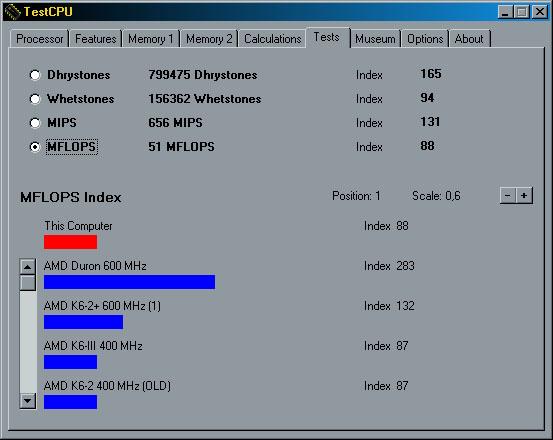Click the blue AMD K6-2 400 MHz (OLD) bar
The width and height of the screenshot is (553, 440).
click(x=71, y=402)
